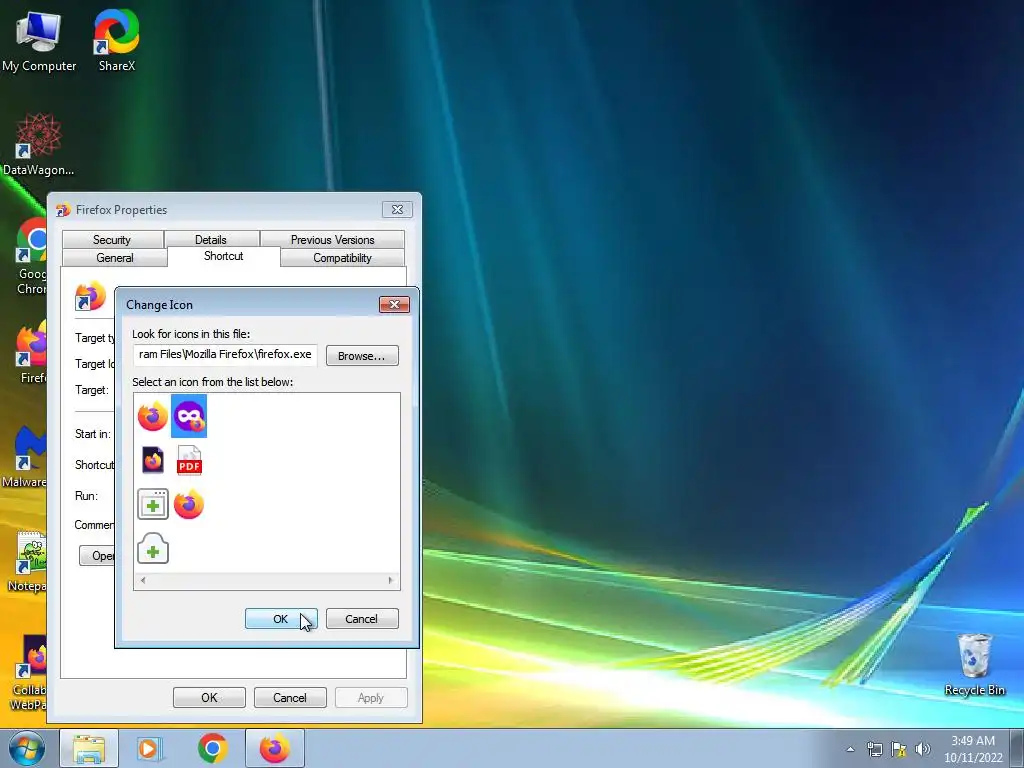Switch to the General tab
This screenshot has width=1024, height=768.
coord(115,258)
